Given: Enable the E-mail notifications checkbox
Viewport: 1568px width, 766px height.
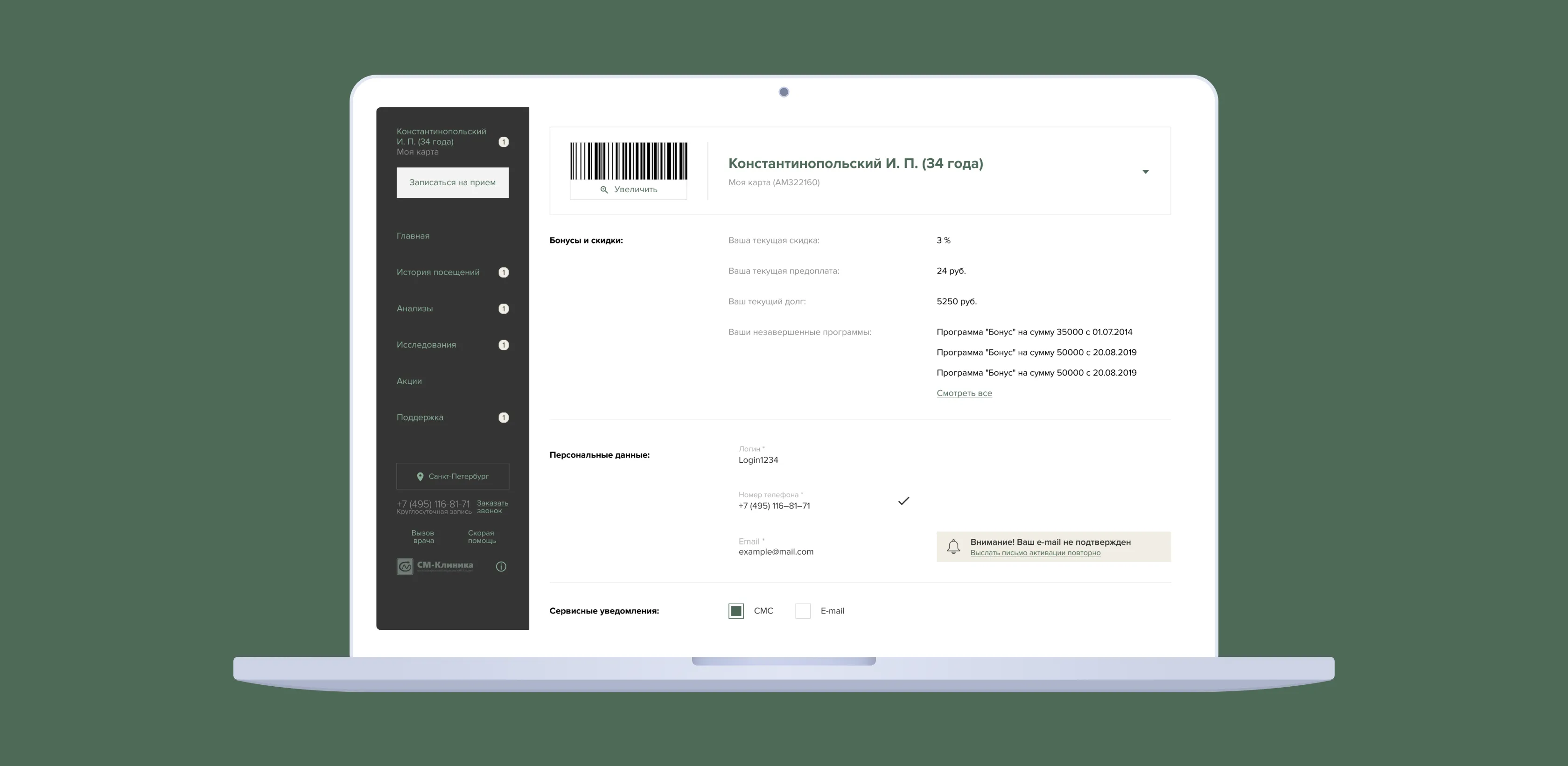Looking at the screenshot, I should click(803, 611).
